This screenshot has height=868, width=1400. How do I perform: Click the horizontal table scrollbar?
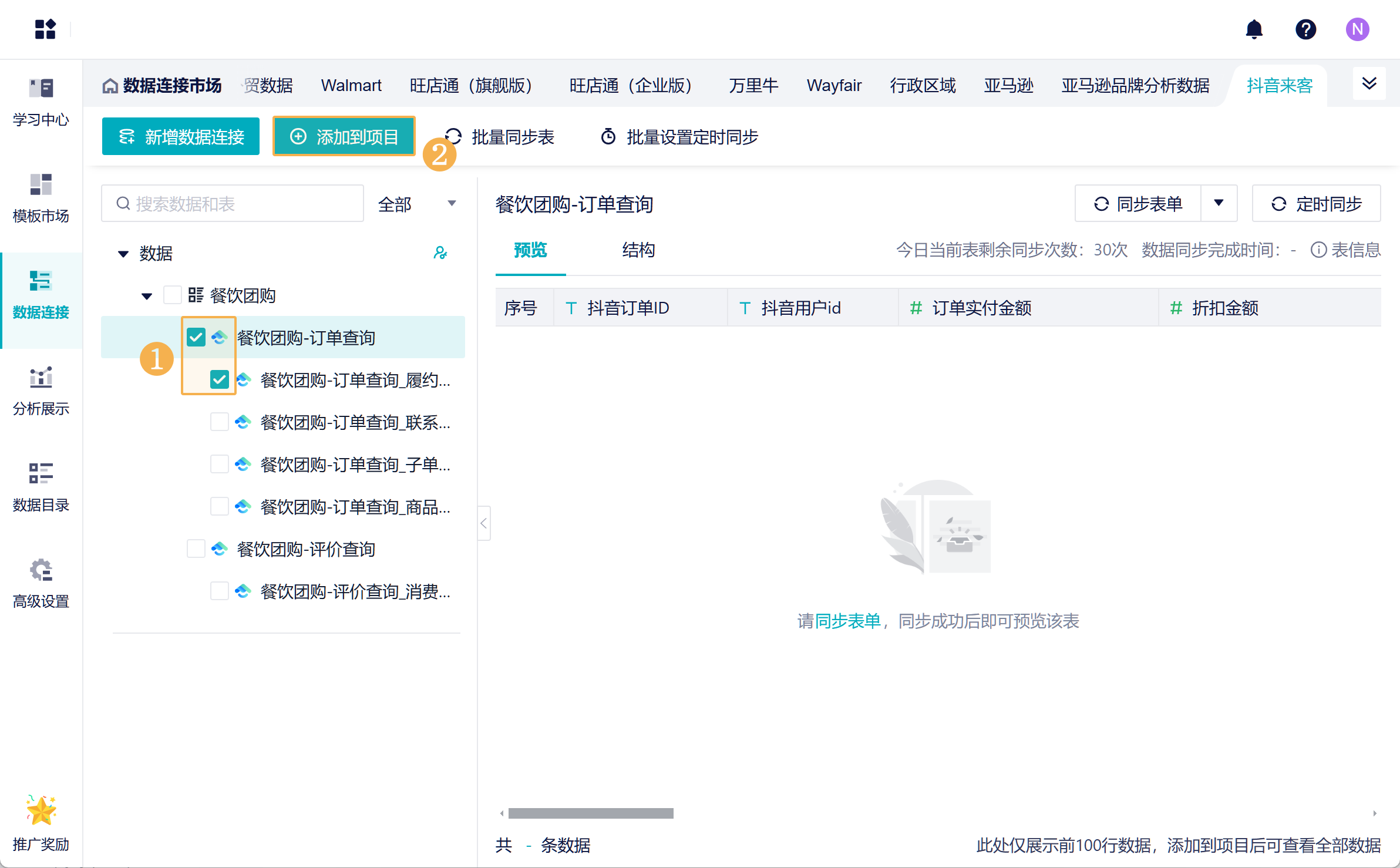590,813
